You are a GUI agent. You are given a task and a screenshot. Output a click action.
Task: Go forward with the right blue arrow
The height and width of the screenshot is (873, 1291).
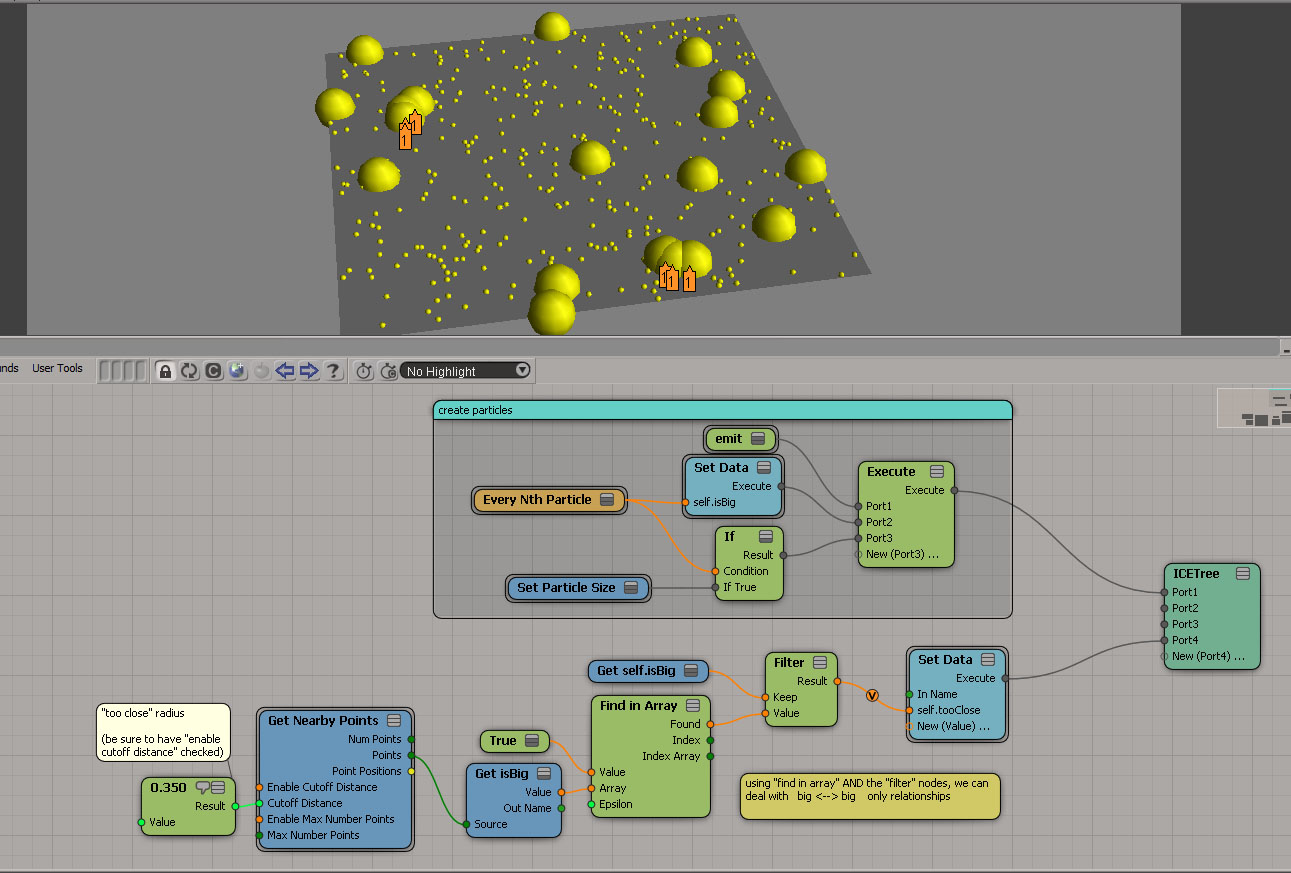click(309, 371)
